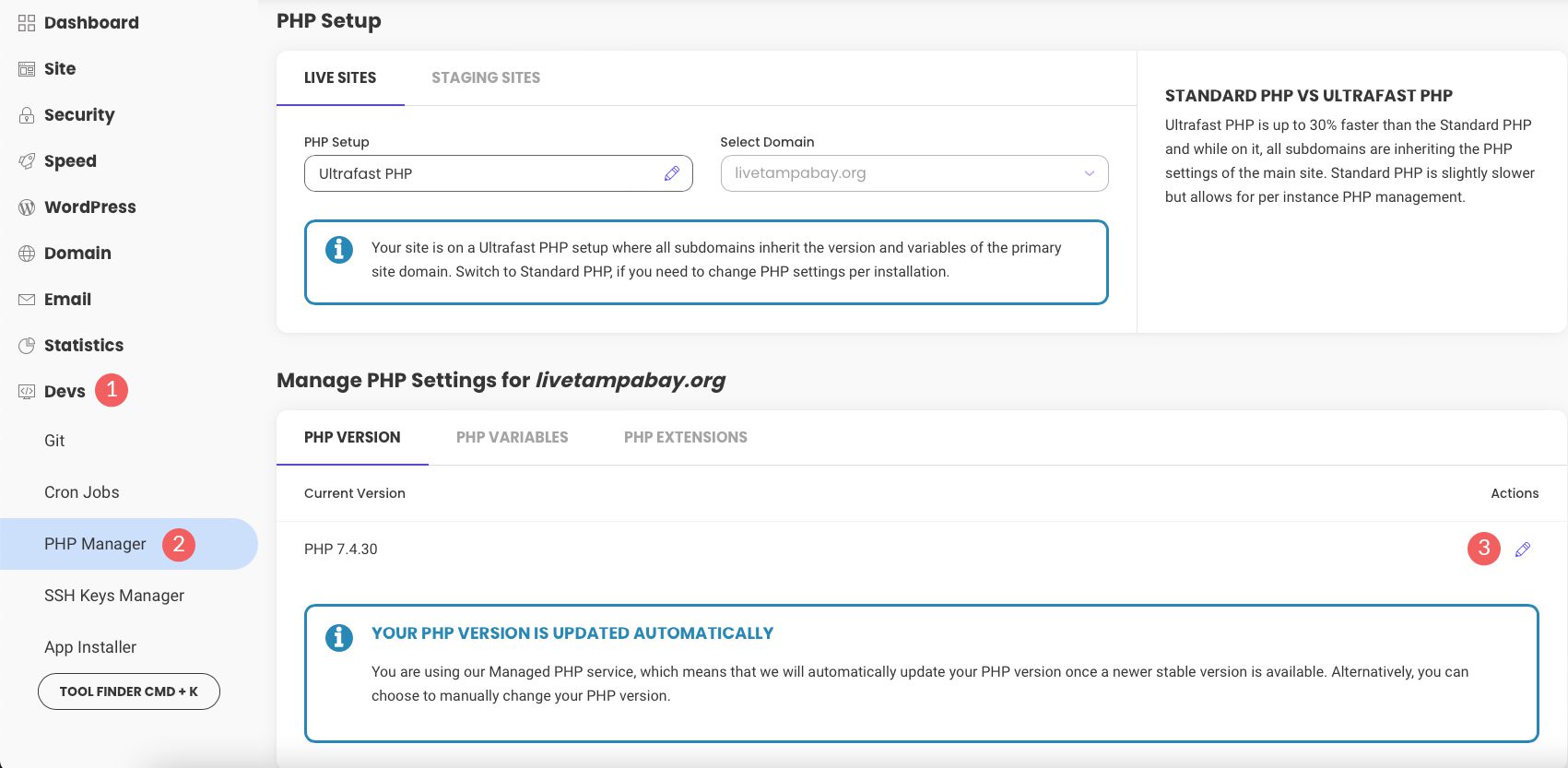
Task: Click the Dashboard grid icon in sidebar
Action: point(27,23)
